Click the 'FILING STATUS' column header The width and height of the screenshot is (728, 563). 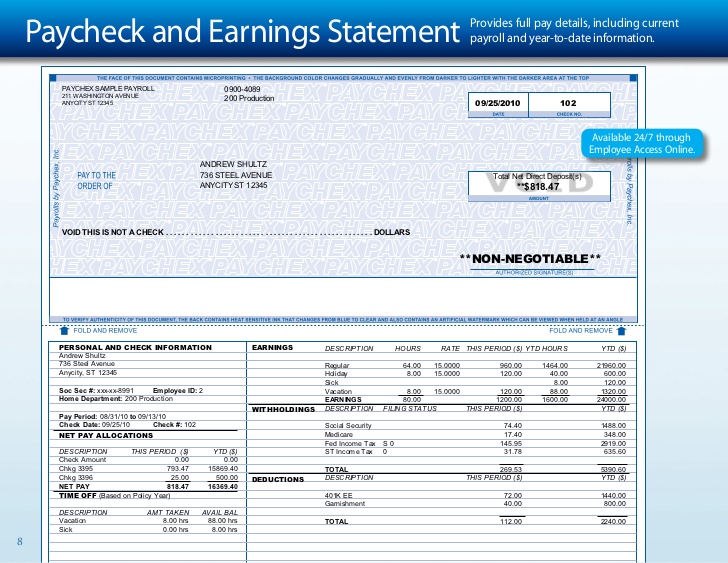pos(410,408)
